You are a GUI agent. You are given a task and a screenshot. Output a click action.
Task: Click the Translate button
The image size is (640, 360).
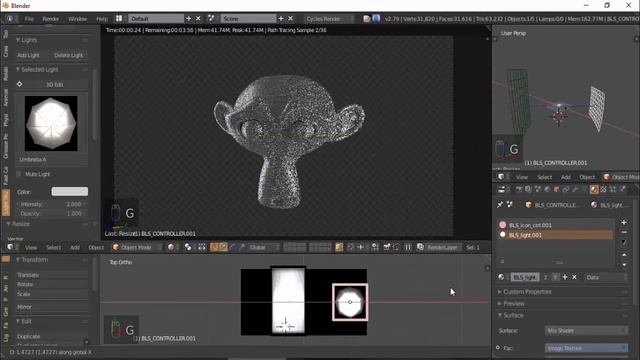pyautogui.click(x=51, y=275)
